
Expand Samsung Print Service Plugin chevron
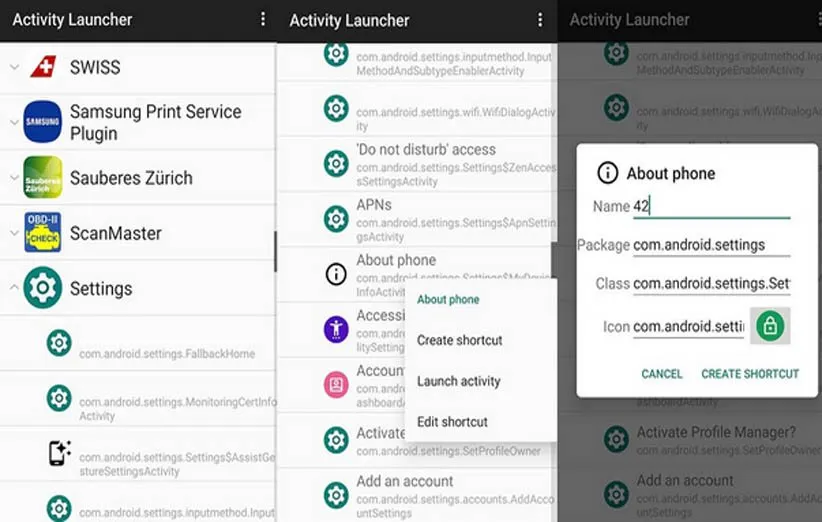pos(13,122)
